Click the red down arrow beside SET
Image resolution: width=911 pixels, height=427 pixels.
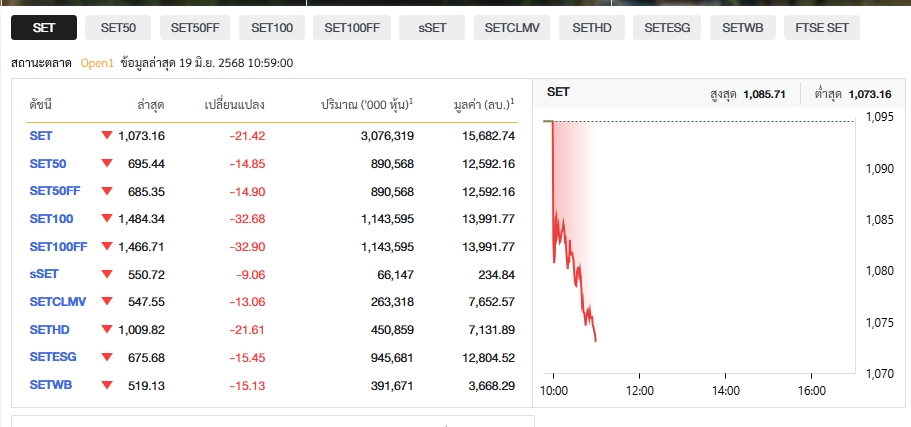tap(107, 135)
